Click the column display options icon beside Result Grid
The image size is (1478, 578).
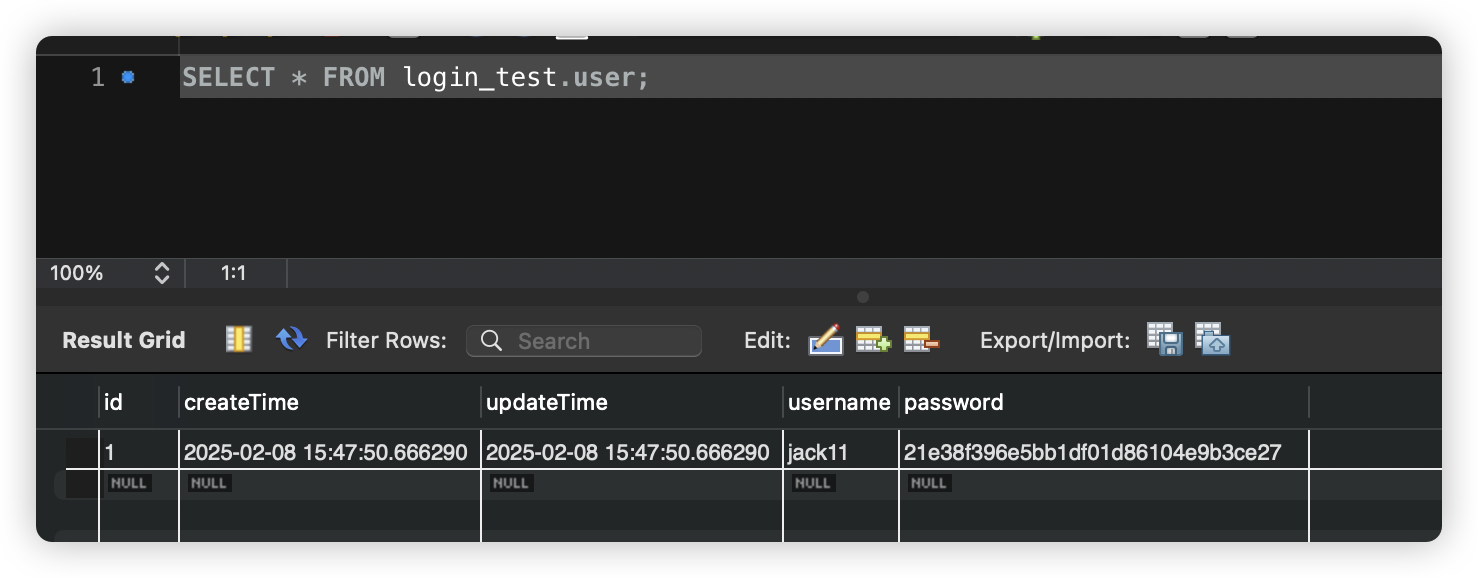click(x=238, y=339)
